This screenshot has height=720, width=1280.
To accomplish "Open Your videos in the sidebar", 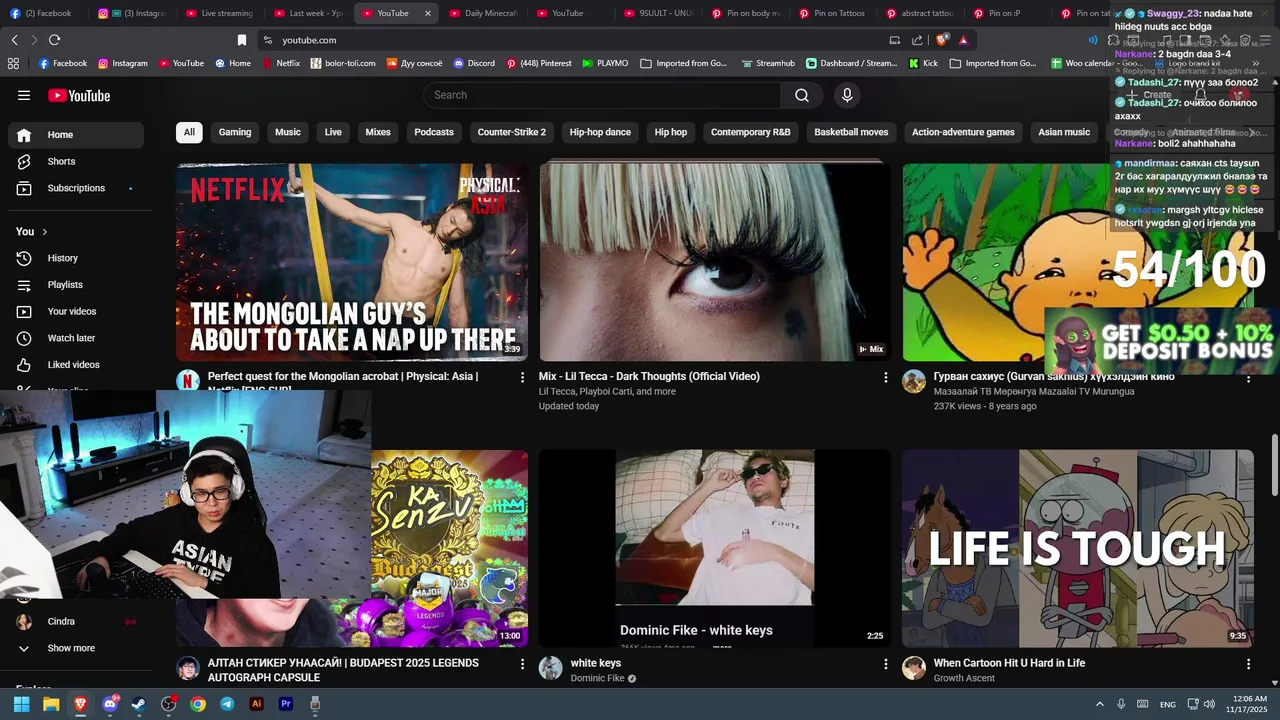I will 76,311.
